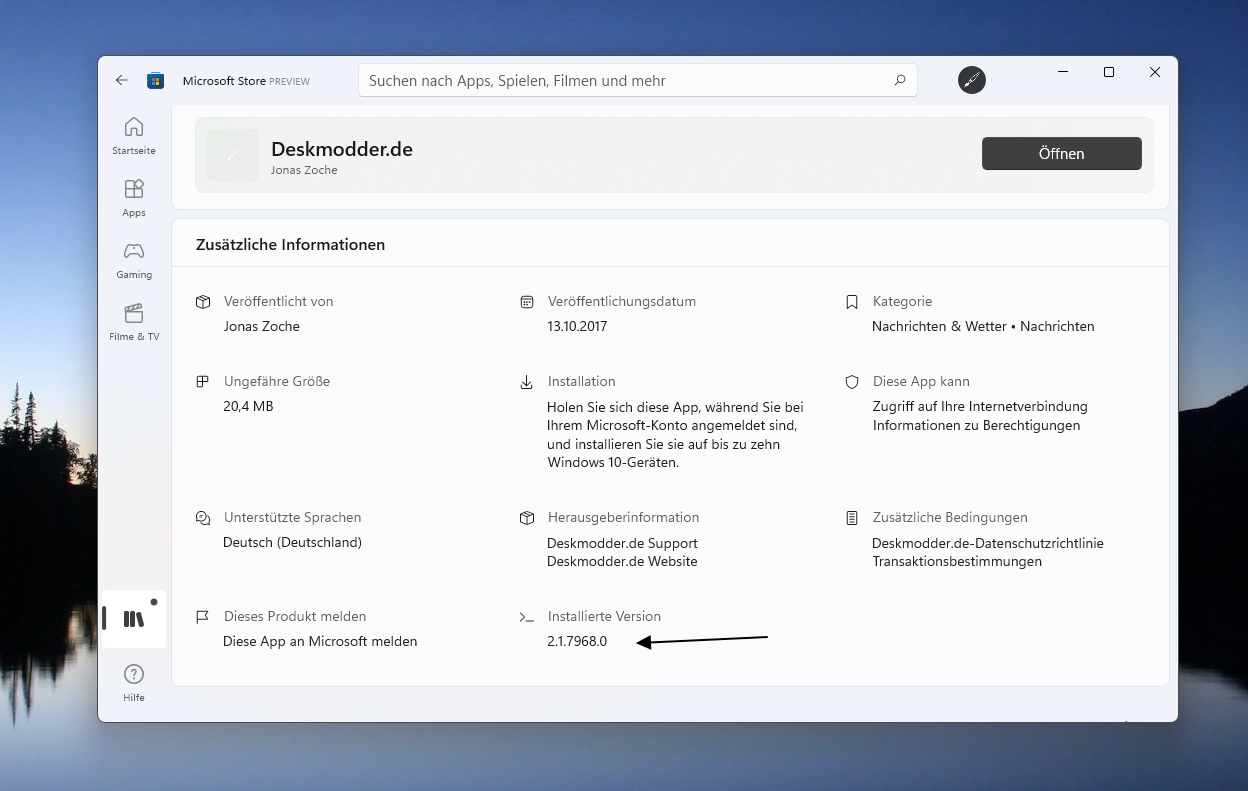The width and height of the screenshot is (1248, 791).
Task: Open the Library from the sidebar
Action: [133, 619]
